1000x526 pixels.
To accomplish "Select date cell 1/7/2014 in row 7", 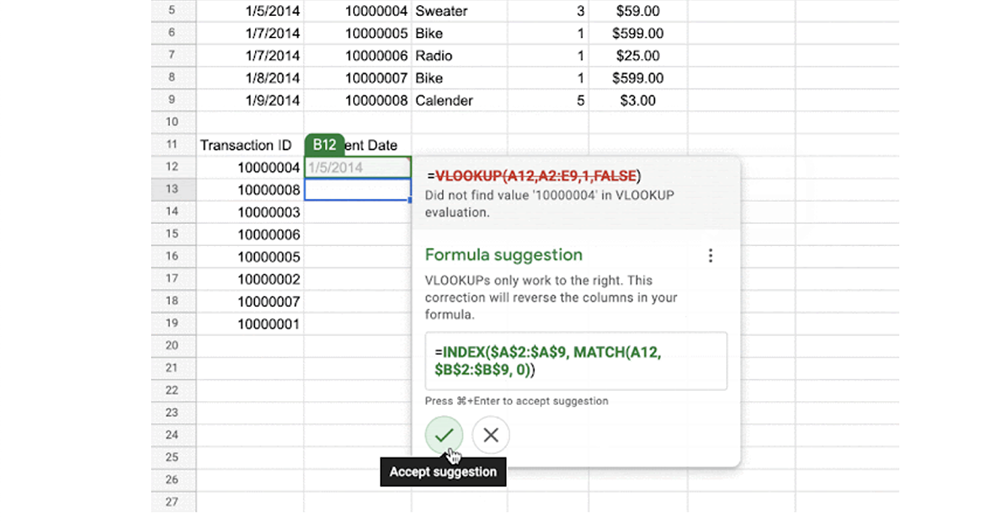I will 250,55.
